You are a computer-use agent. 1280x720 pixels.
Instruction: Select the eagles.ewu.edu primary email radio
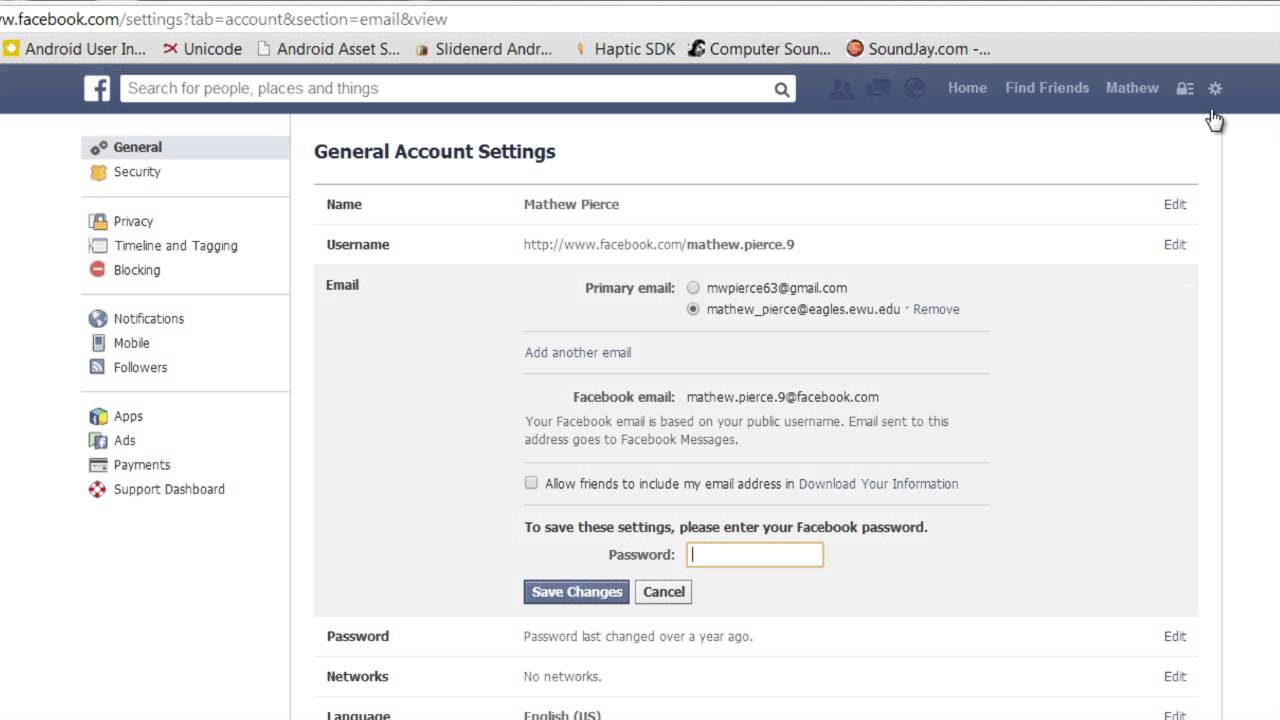(x=693, y=310)
